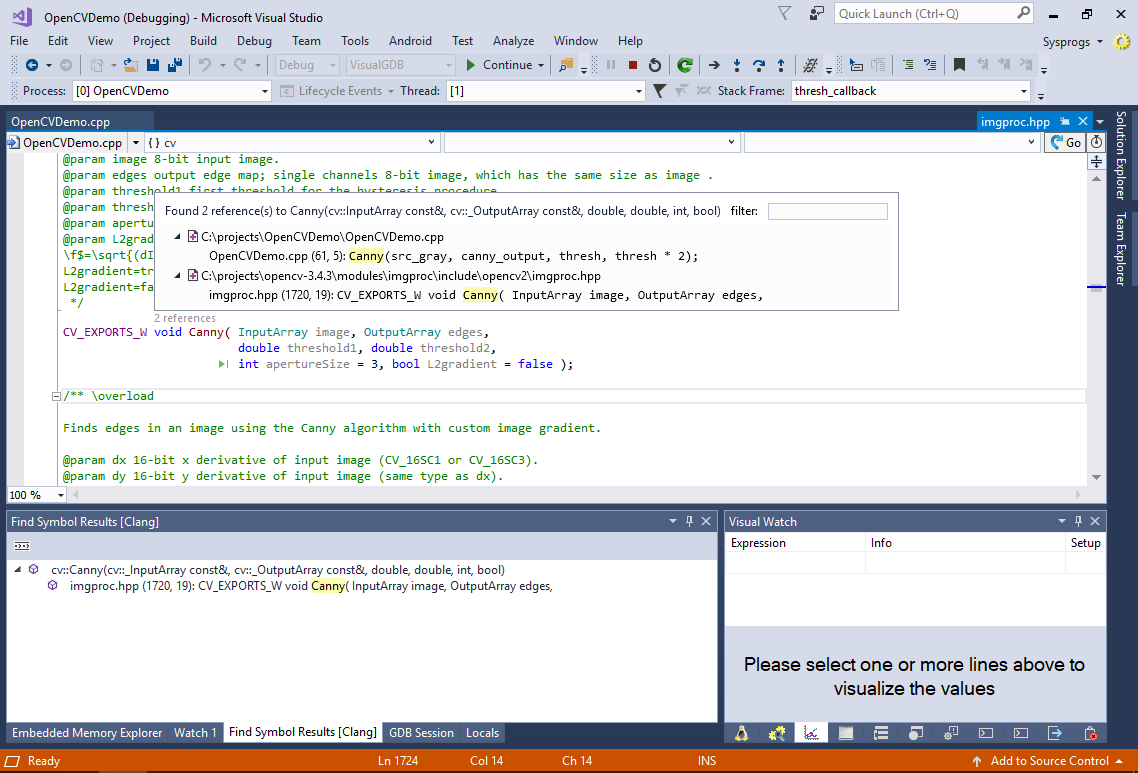The height and width of the screenshot is (773, 1138).
Task: Toggle auto-hide pin on Visual Watch panel
Action: click(x=1078, y=521)
